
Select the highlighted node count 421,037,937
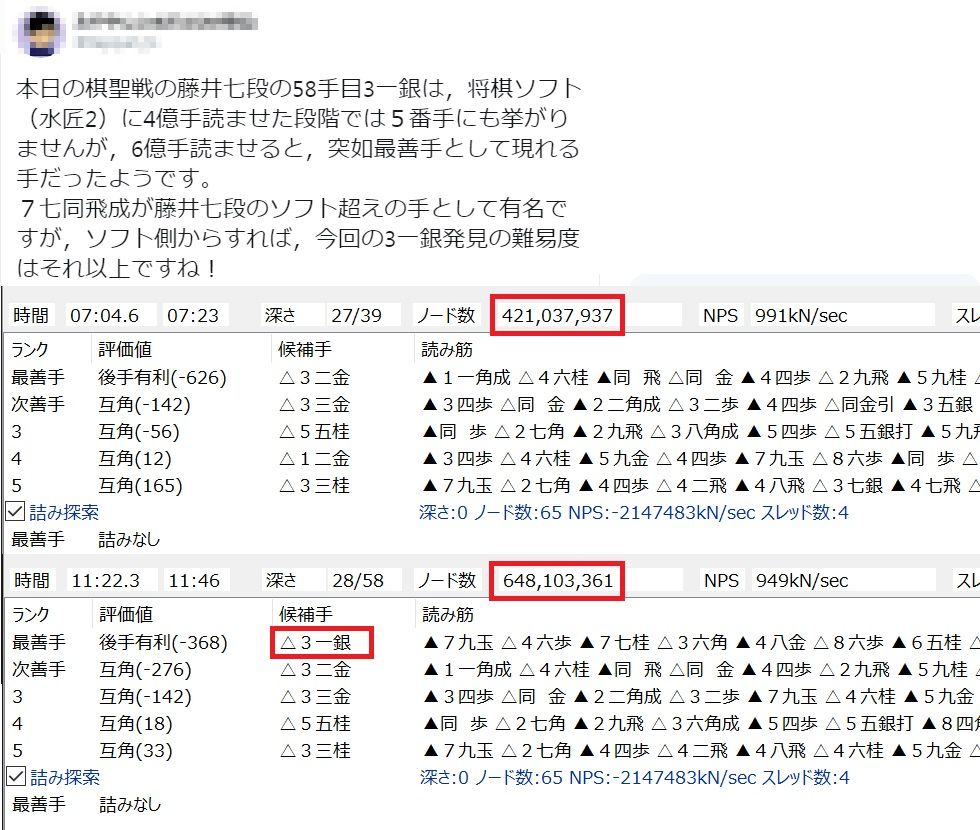558,314
